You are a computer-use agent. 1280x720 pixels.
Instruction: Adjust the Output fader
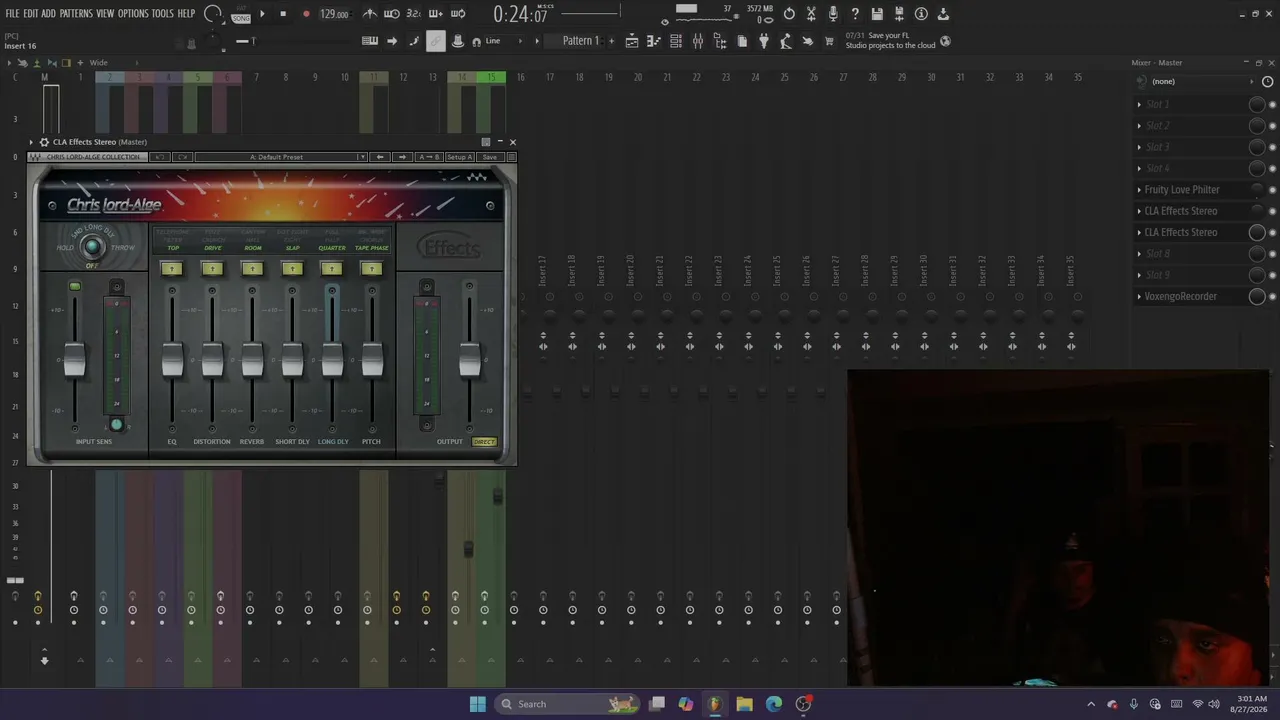pyautogui.click(x=470, y=362)
